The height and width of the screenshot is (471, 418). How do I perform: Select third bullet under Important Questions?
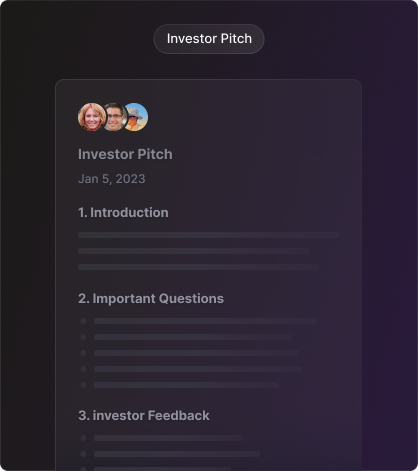pos(196,353)
